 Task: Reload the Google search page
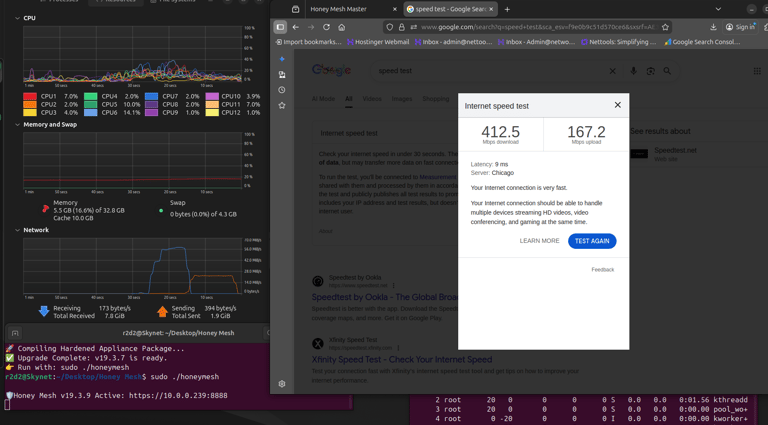tap(326, 27)
